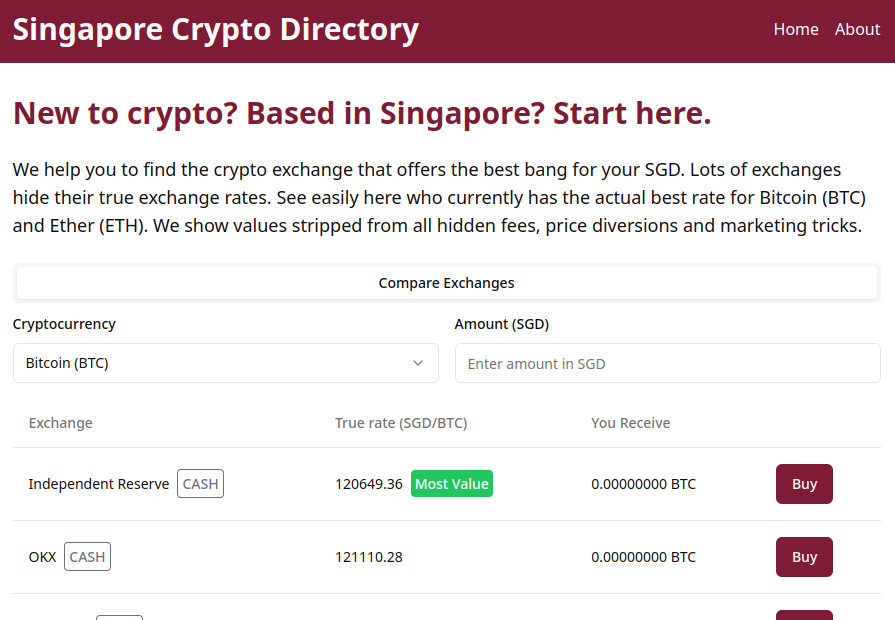This screenshot has width=895, height=620.
Task: Click the 0.00000000 BTC amount for OKX
Action: pyautogui.click(x=643, y=556)
